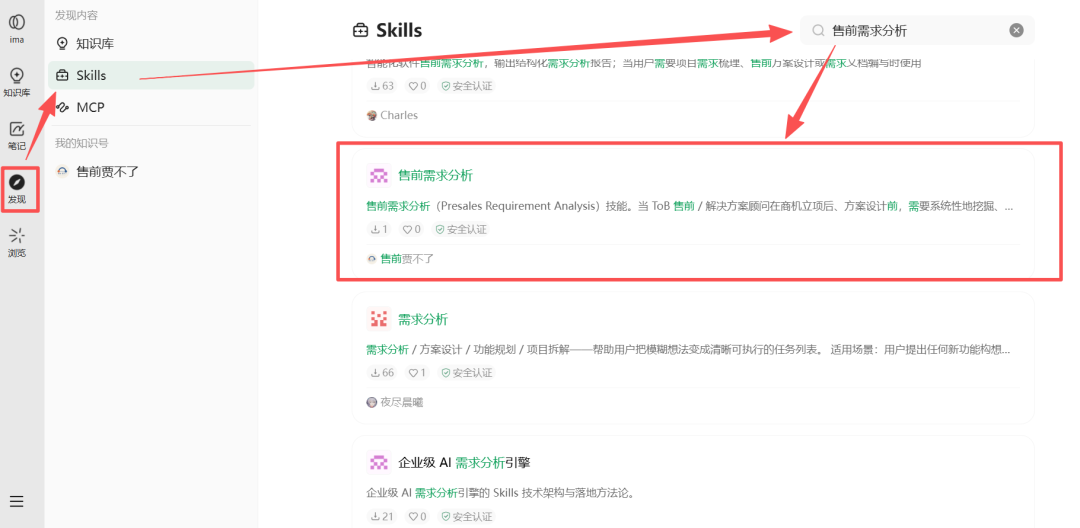This screenshot has width=1080, height=528.
Task: Click download count 21 on 企业级 card
Action: tap(382, 516)
